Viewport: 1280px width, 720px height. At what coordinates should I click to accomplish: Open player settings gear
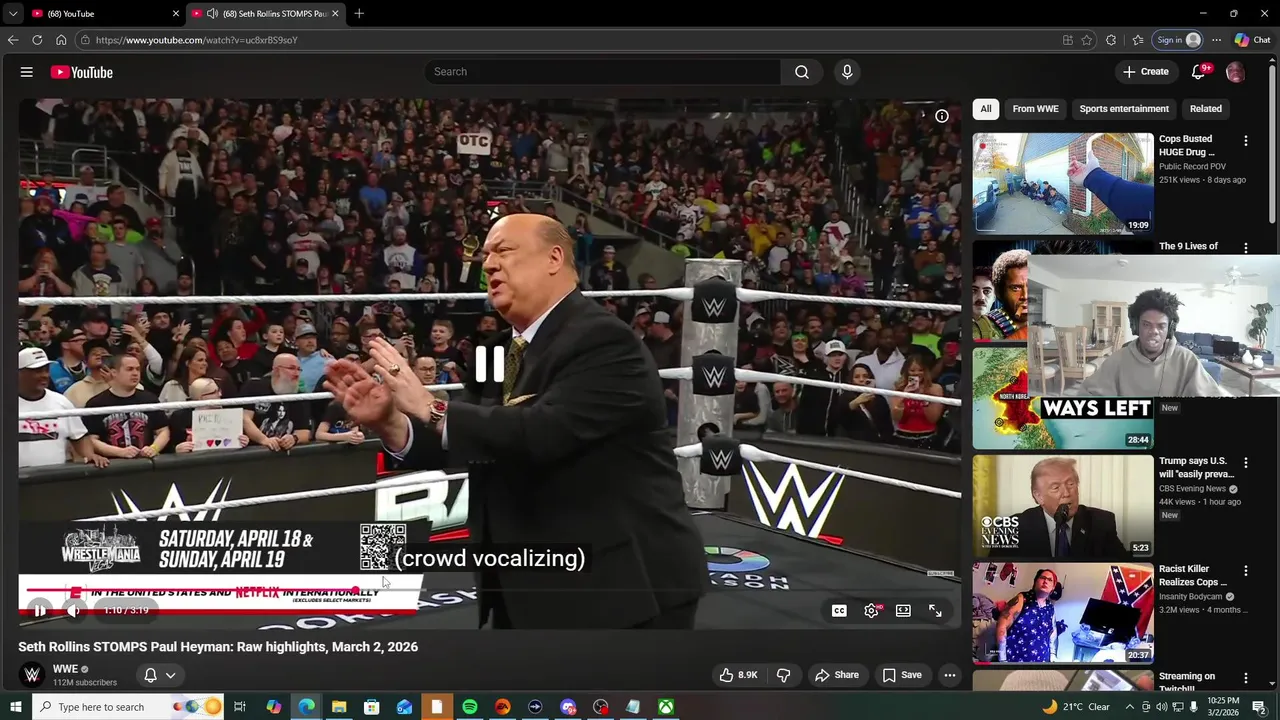(871, 610)
